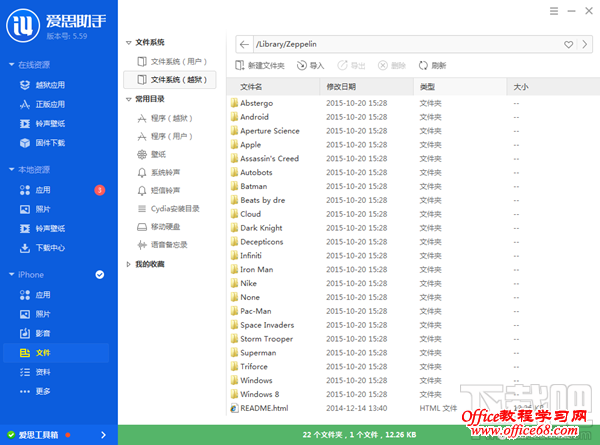Open 更多 under iPhone section
Viewport: 600px width, 445px height.
tap(35, 391)
